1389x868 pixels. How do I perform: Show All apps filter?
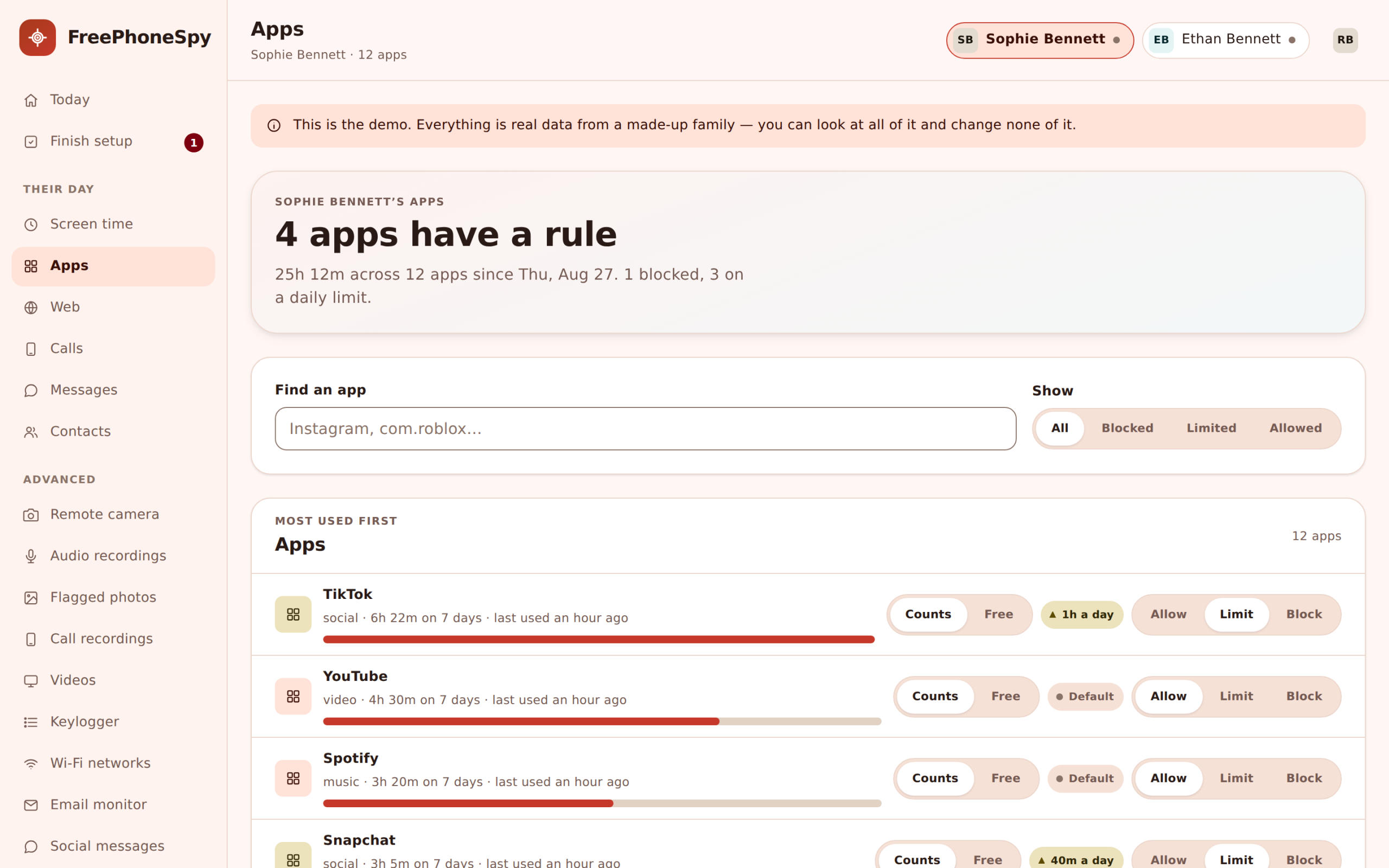[x=1060, y=428]
